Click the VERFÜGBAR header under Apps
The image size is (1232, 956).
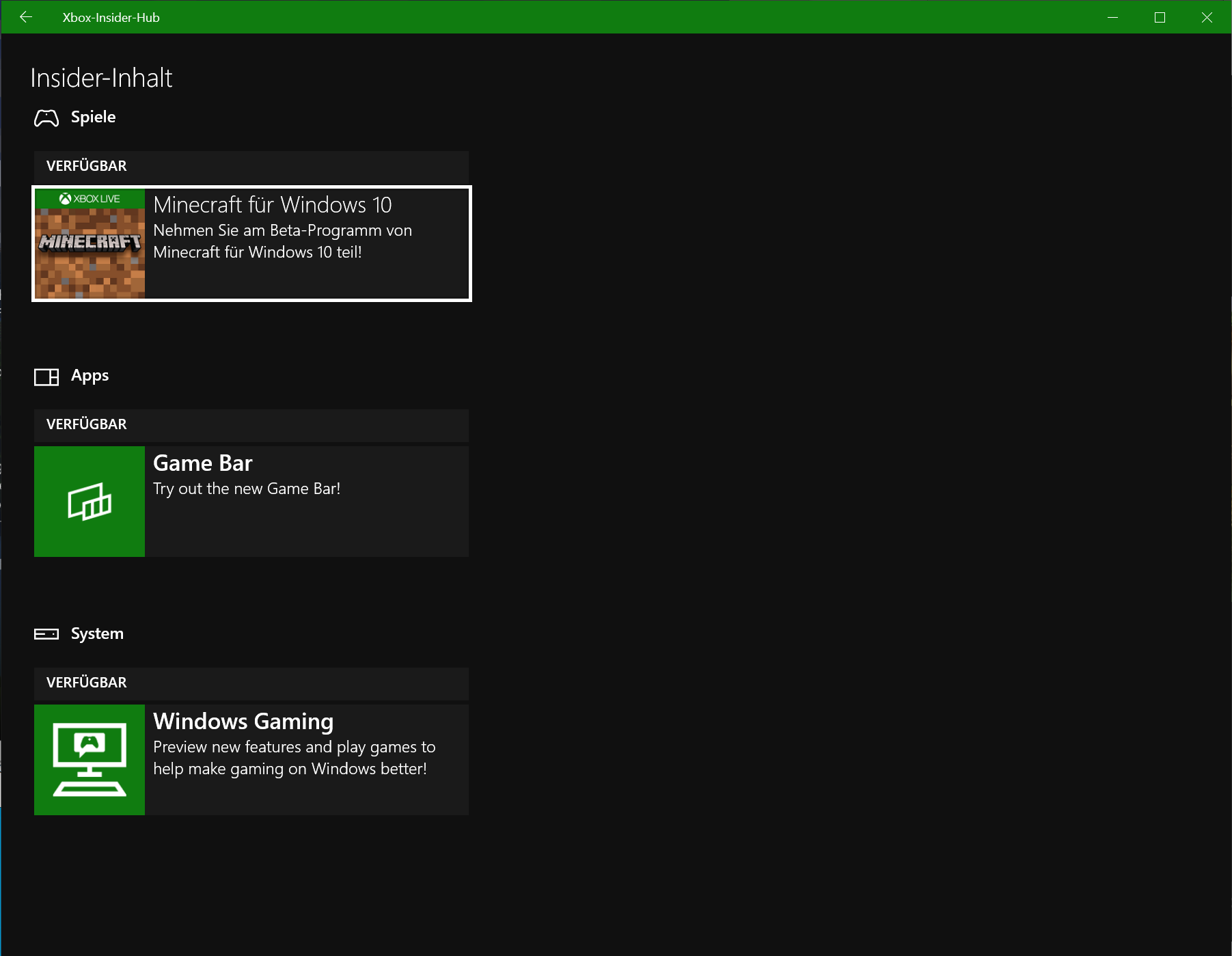click(x=251, y=424)
